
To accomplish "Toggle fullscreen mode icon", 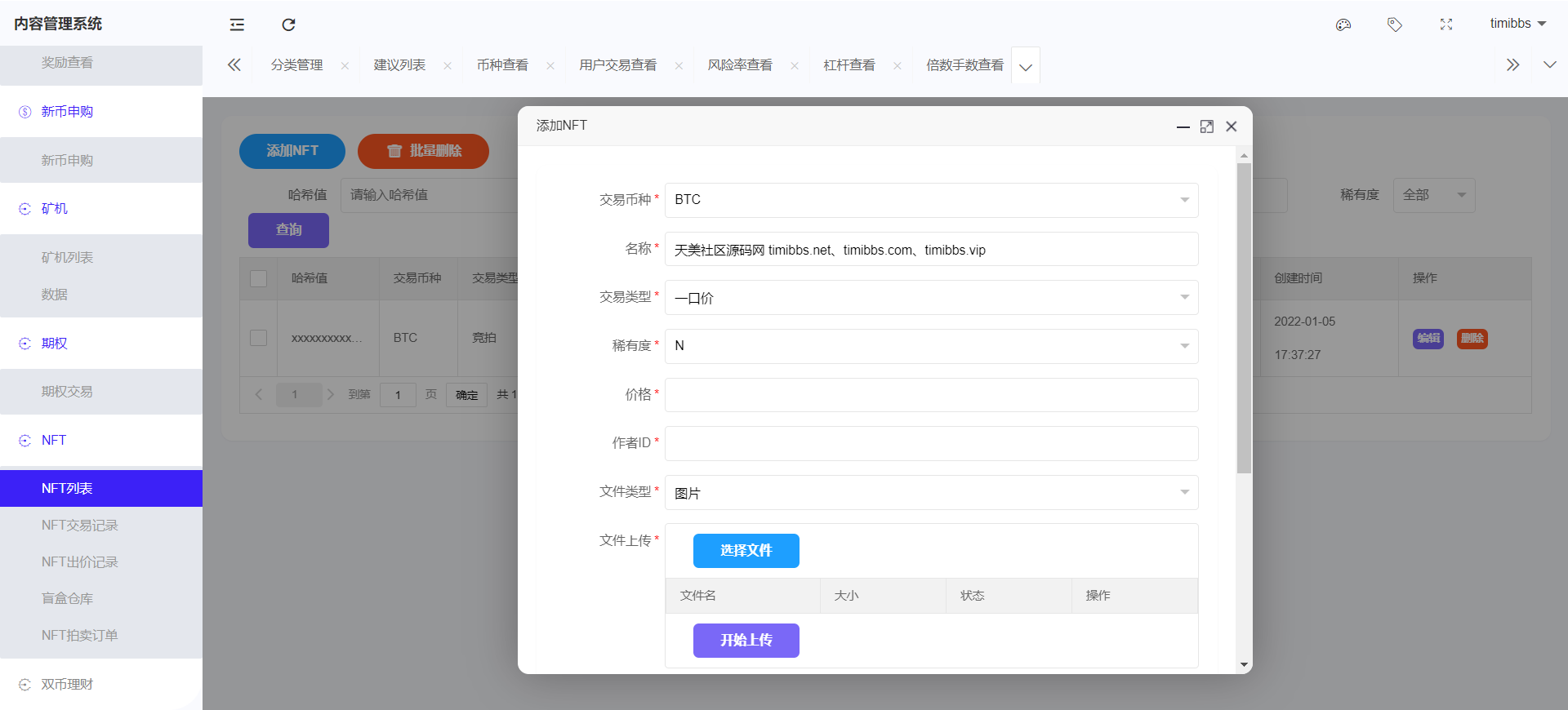I will 1446,24.
